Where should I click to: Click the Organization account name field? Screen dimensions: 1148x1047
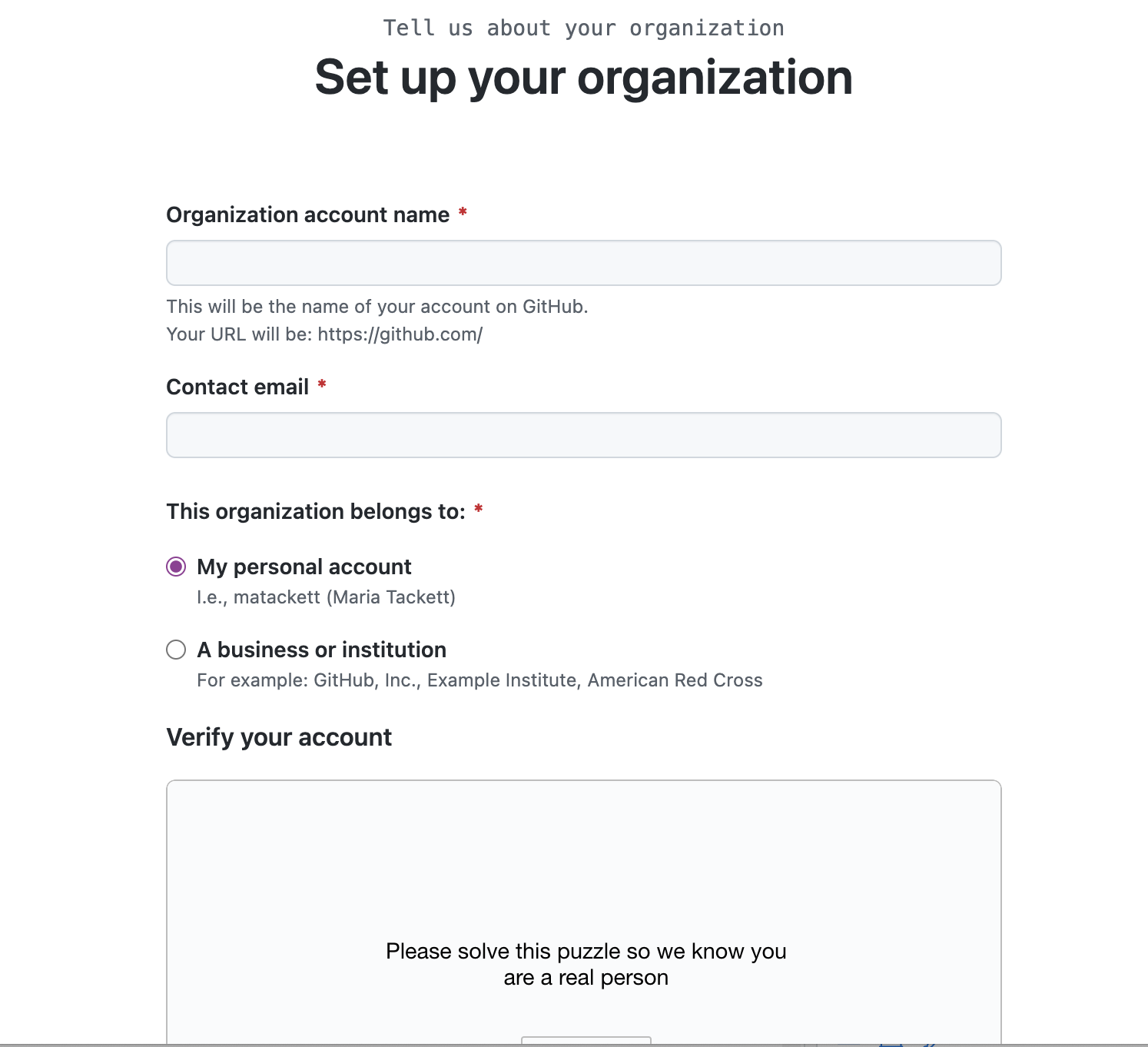[584, 262]
